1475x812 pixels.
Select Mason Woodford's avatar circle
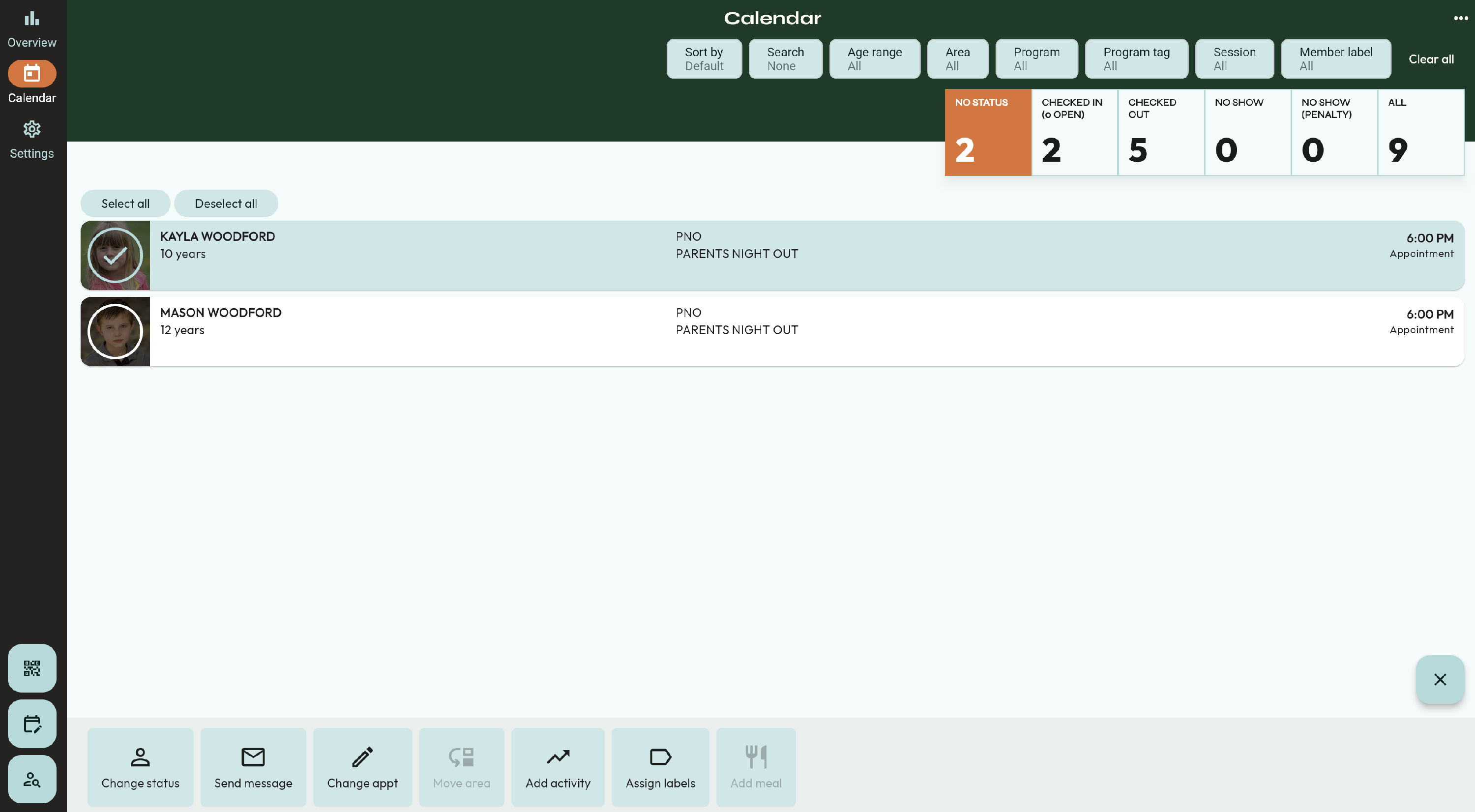pos(115,331)
